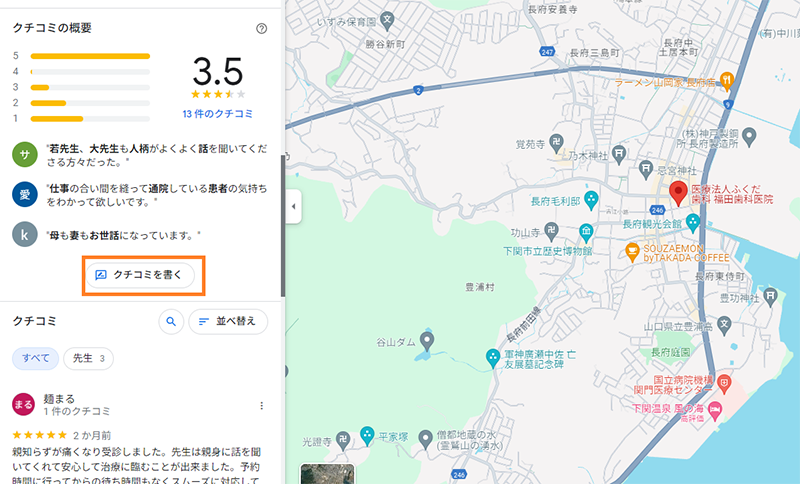This screenshot has height=484, width=800.
Task: Click 忌宮神社 shrine marker
Action: click(646, 169)
